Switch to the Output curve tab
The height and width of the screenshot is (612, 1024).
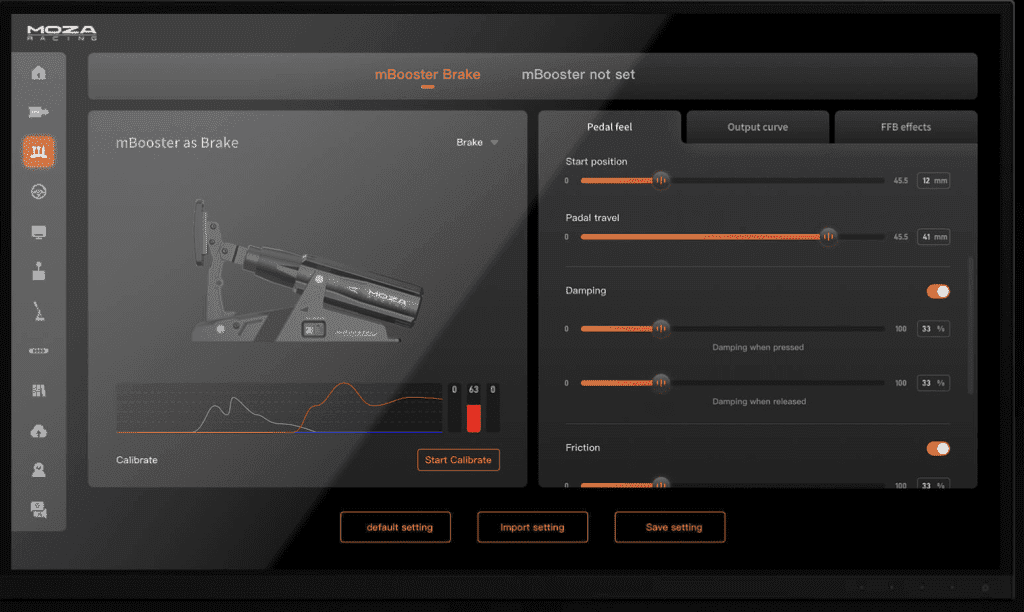pyautogui.click(x=757, y=128)
